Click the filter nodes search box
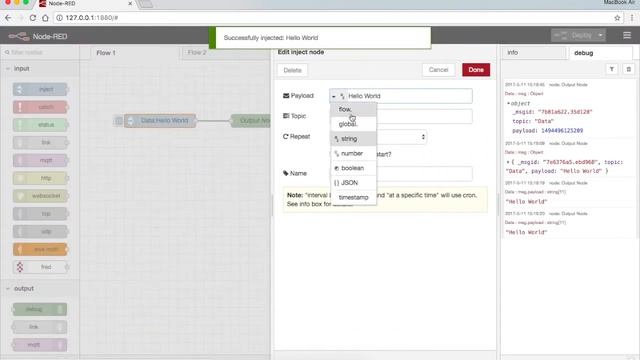 [40, 52]
